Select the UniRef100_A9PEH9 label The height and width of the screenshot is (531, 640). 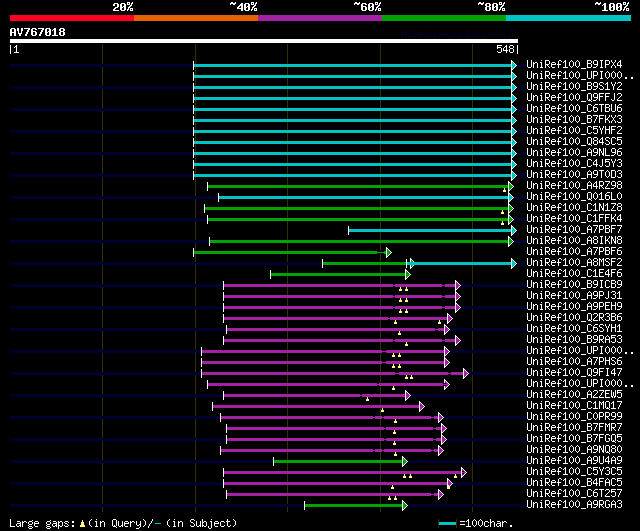tap(574, 307)
